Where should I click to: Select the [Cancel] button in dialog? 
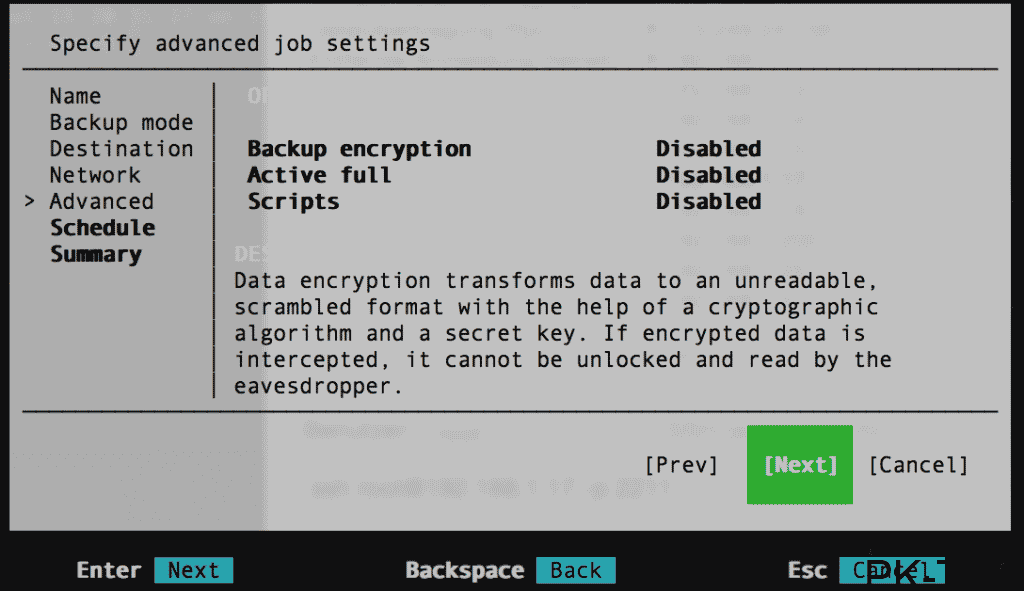[918, 465]
